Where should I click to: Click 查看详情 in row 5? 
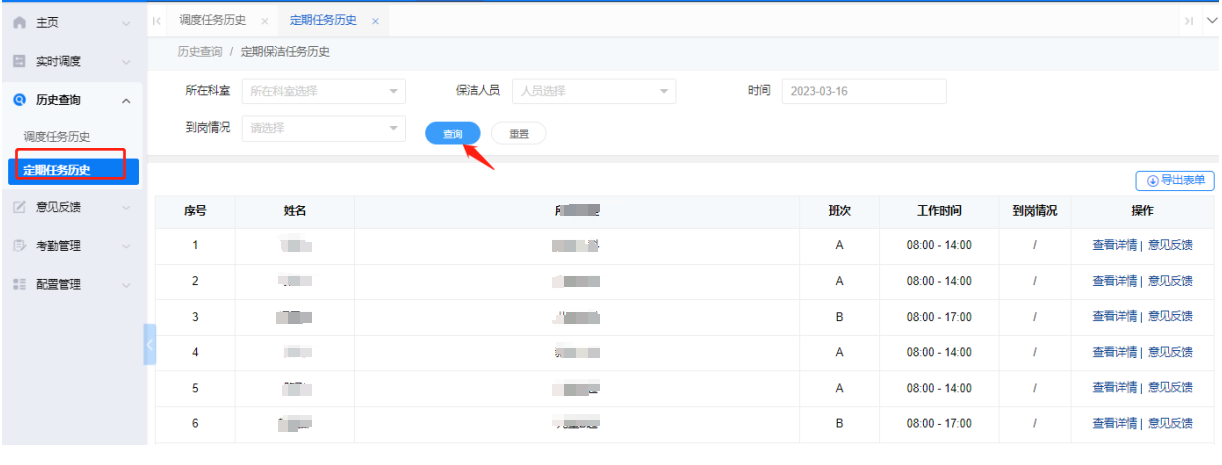tap(1114, 388)
